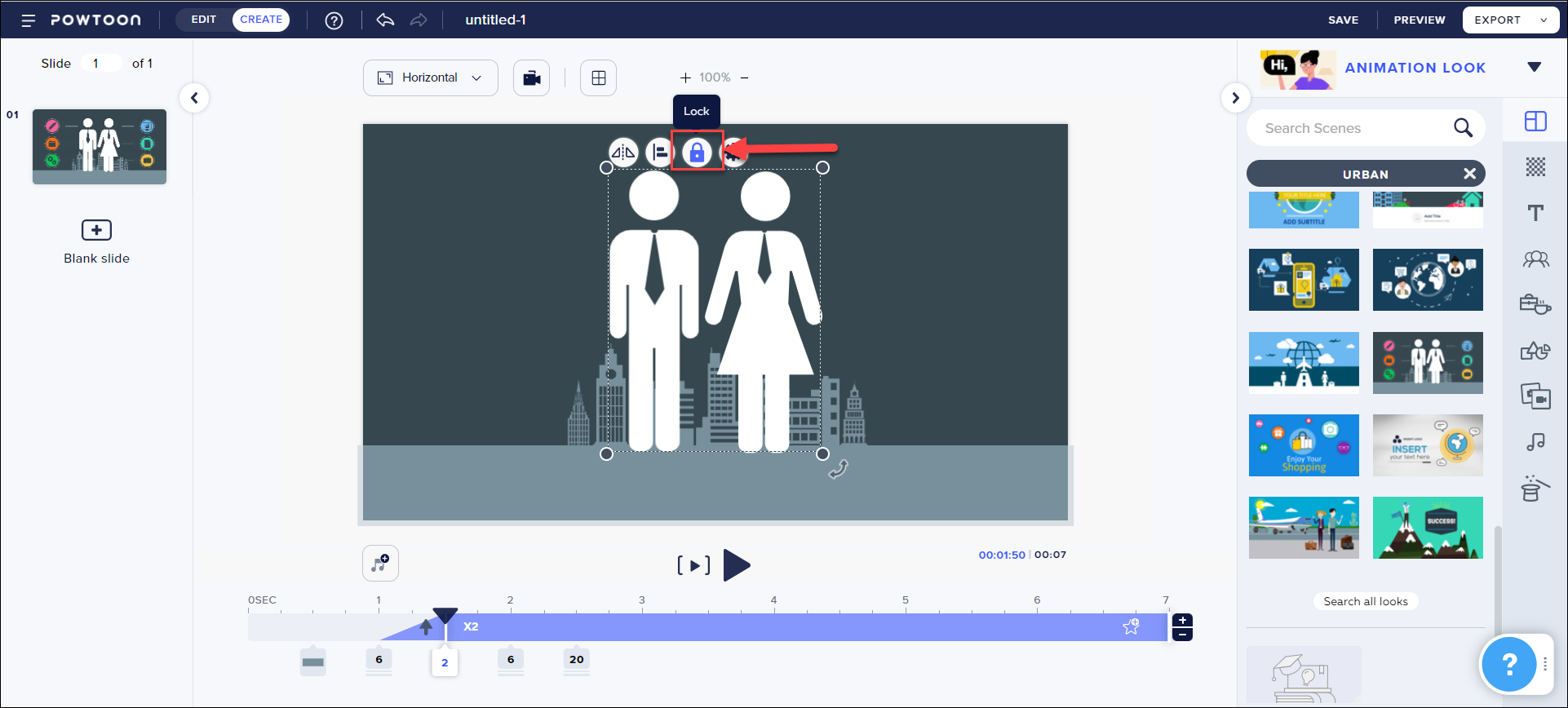
Task: Play the slide with the play button
Action: point(737,565)
